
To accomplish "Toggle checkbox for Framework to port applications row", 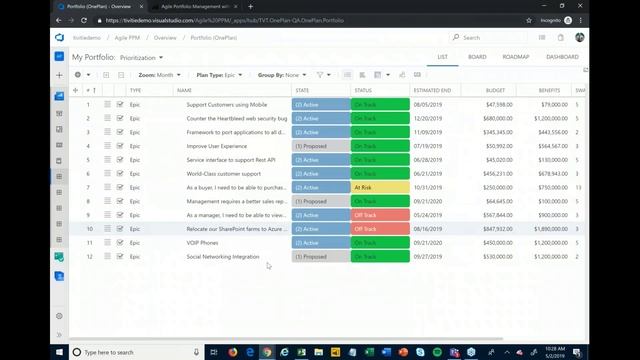I will coord(120,132).
